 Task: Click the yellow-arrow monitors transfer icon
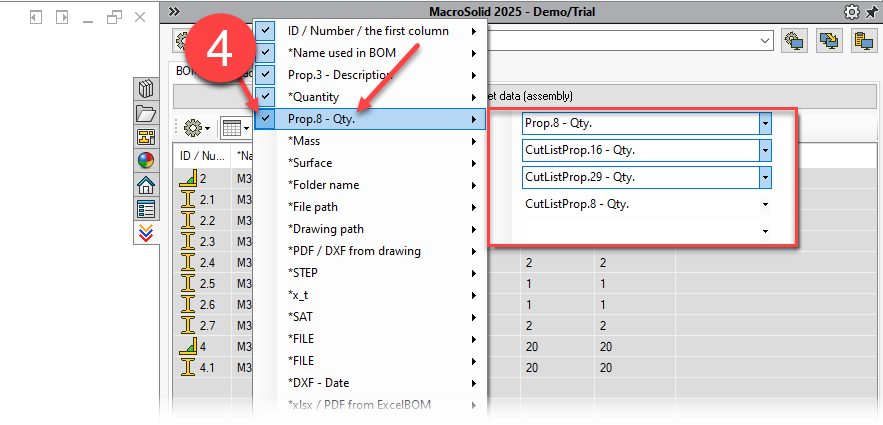coord(830,41)
